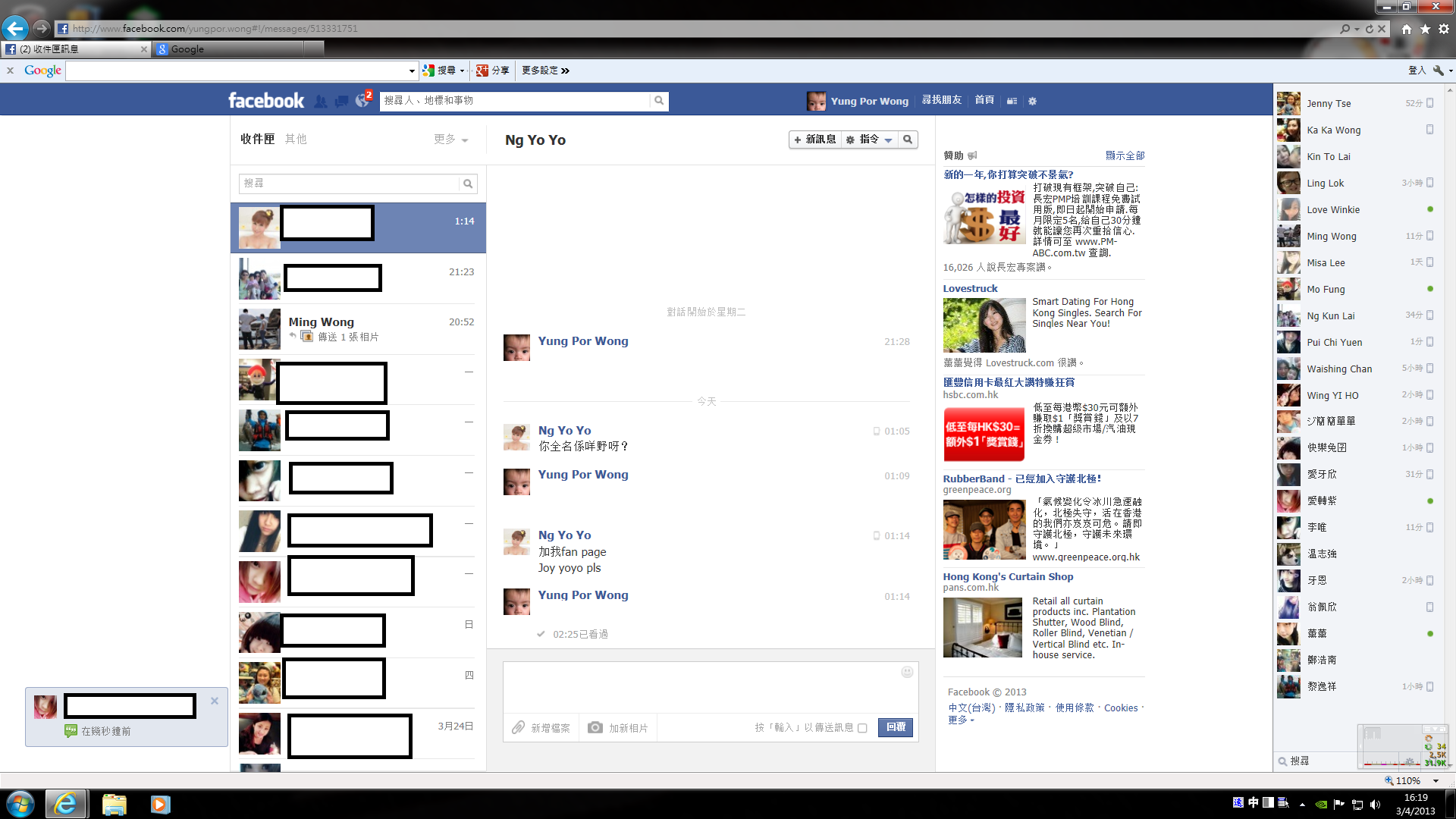Toggle press Enter to send checkbox

coord(862,728)
